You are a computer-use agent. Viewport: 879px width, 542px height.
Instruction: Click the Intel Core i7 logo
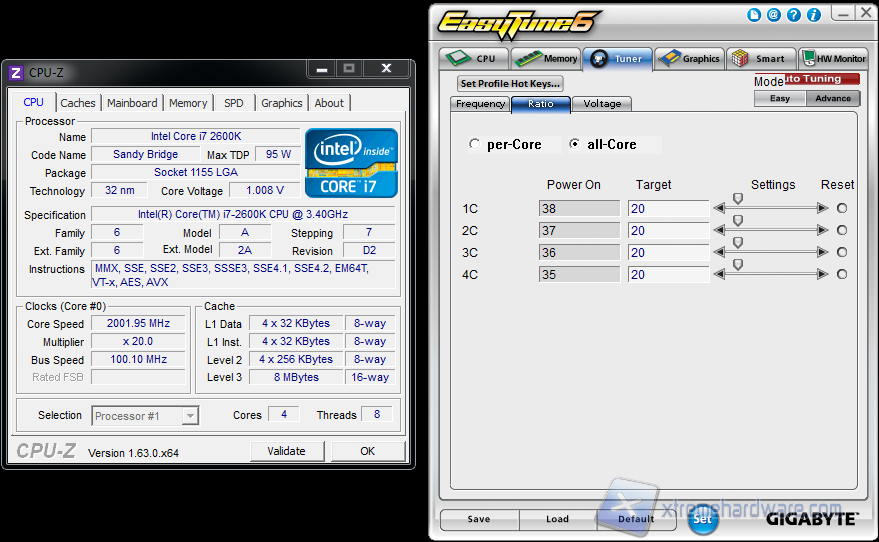click(351, 162)
